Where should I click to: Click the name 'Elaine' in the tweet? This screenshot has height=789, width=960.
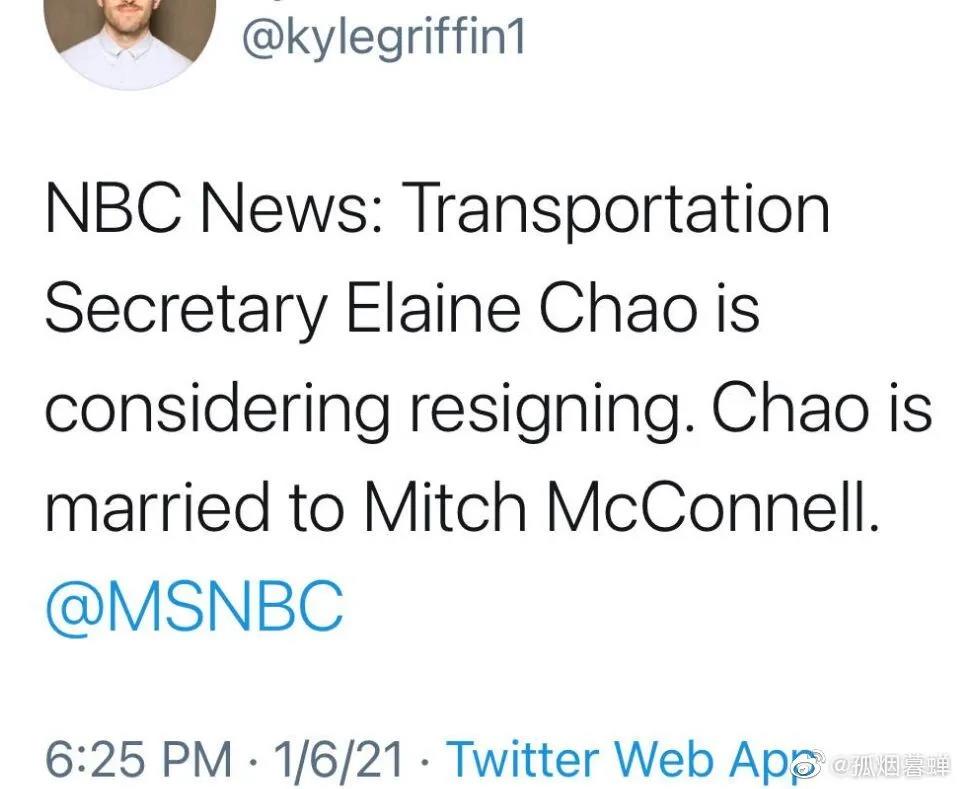point(433,307)
